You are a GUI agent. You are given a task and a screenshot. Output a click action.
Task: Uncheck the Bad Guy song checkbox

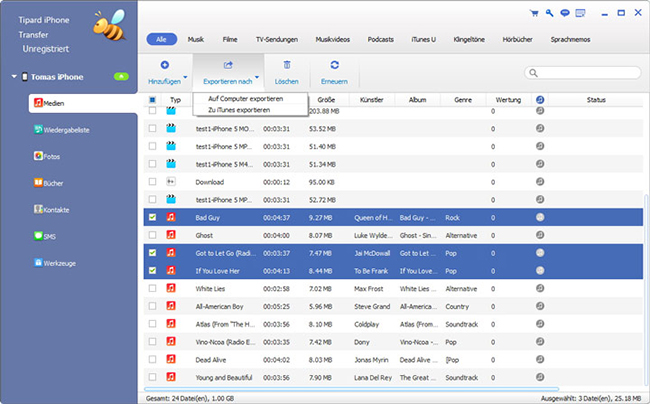click(152, 217)
